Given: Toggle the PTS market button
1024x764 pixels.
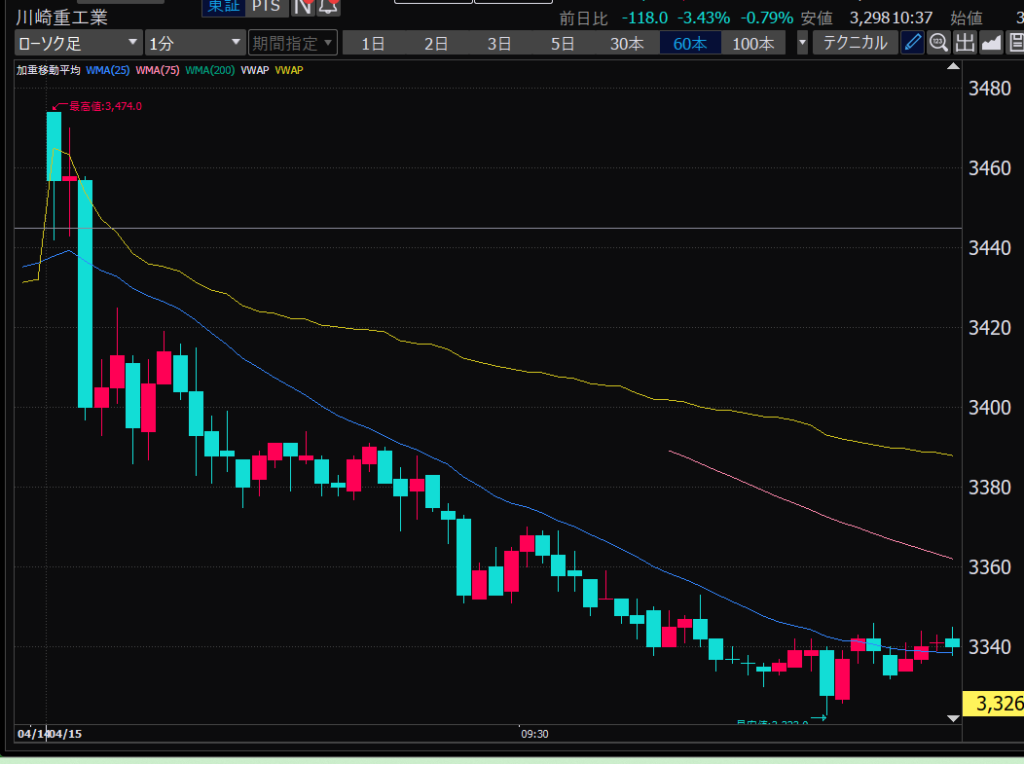Looking at the screenshot, I should pyautogui.click(x=266, y=7).
